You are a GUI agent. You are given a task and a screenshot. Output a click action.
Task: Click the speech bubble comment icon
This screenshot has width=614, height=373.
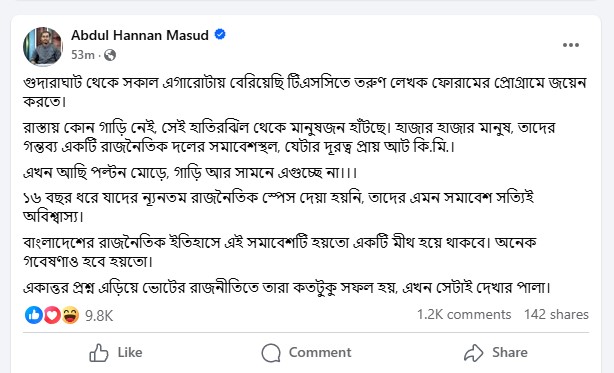271,353
